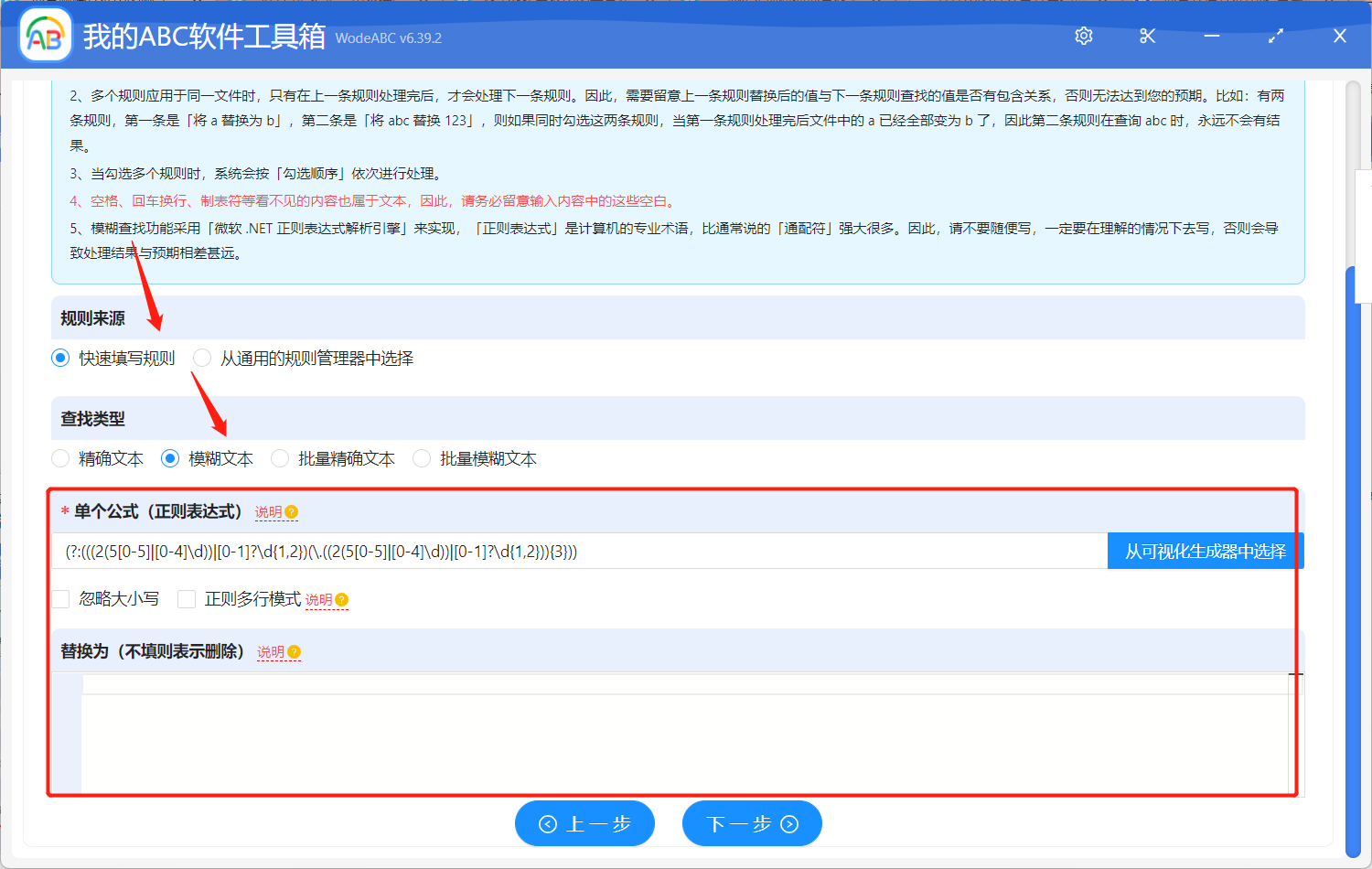Click the 从可视化生成器中选择 button
This screenshot has height=869, width=1372.
[x=1206, y=551]
